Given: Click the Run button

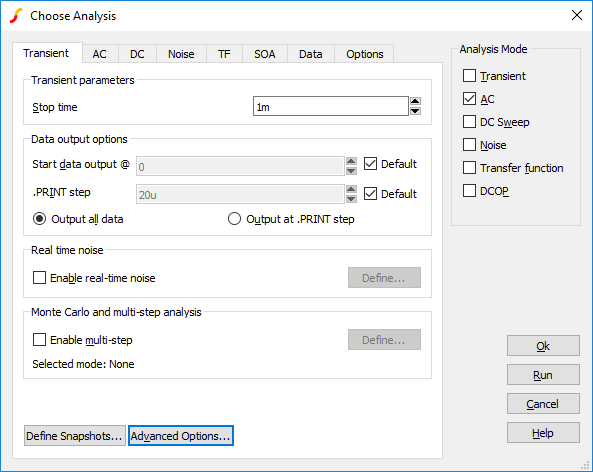Looking at the screenshot, I should [x=543, y=375].
